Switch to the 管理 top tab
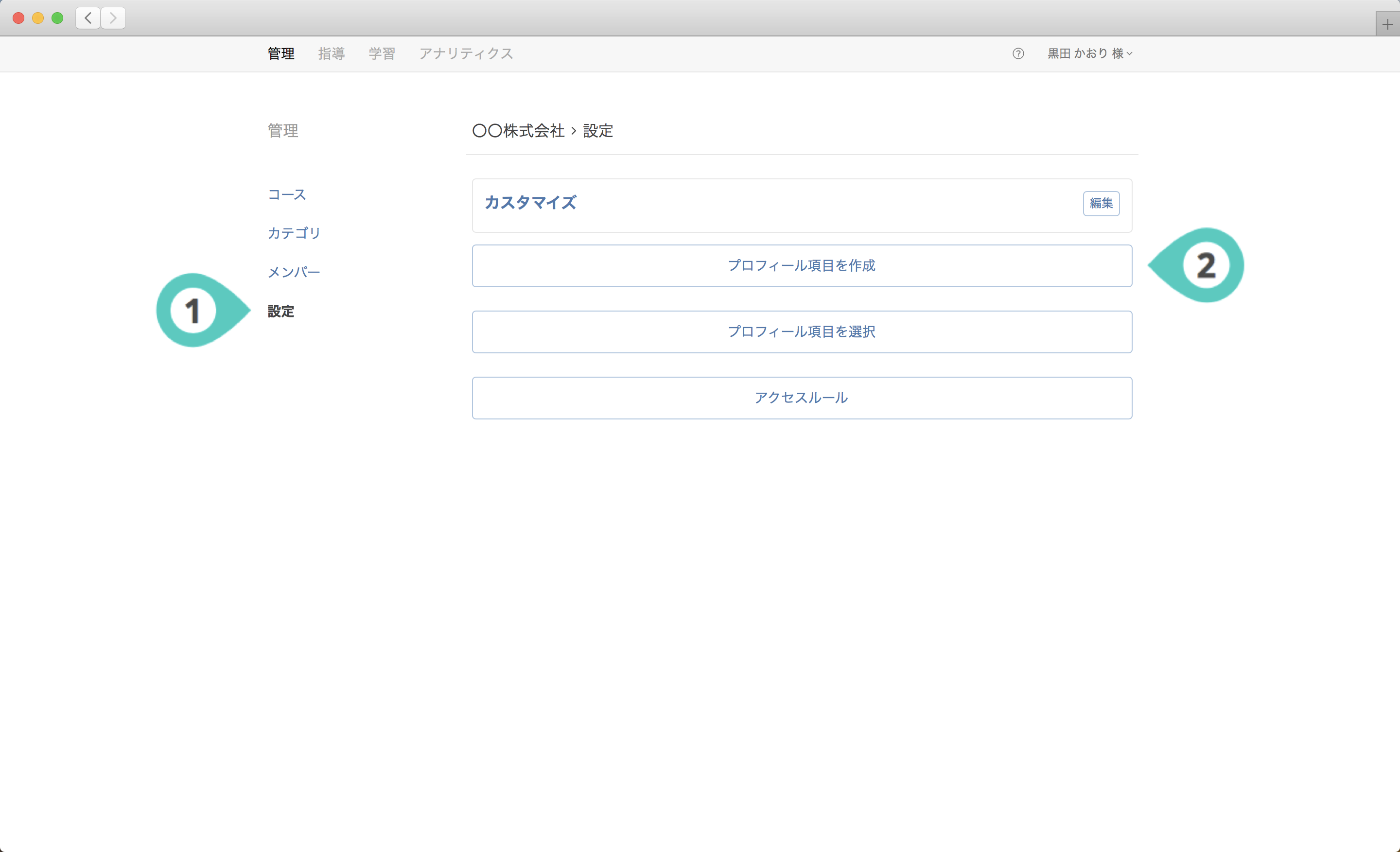 [x=280, y=53]
